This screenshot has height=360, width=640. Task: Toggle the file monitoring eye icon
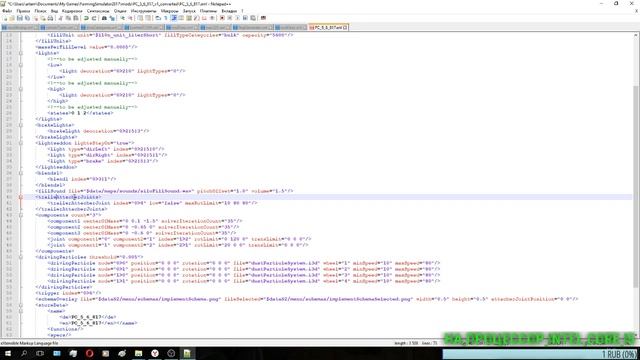coord(212,18)
